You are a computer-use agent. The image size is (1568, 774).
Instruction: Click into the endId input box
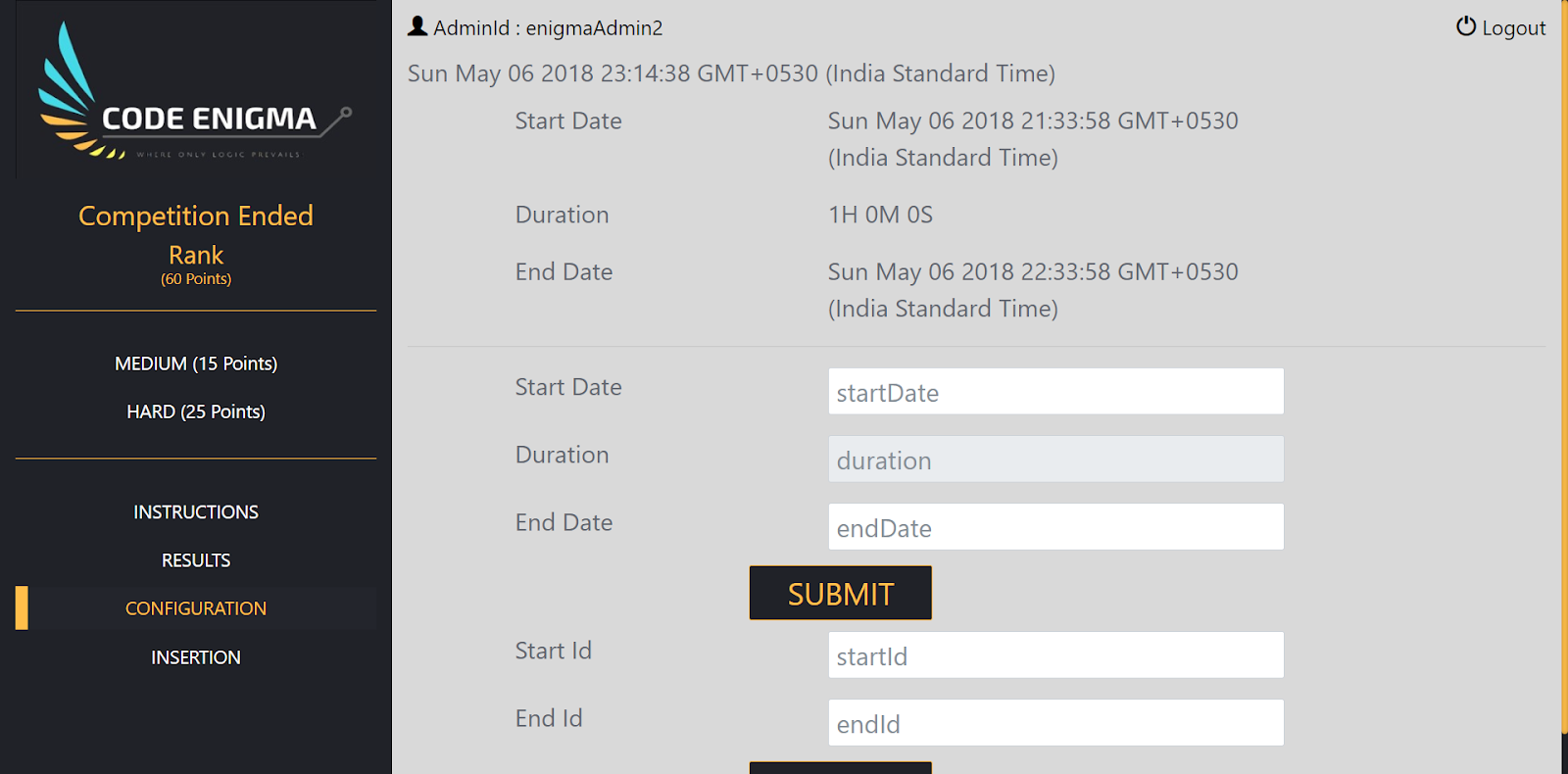point(1055,723)
